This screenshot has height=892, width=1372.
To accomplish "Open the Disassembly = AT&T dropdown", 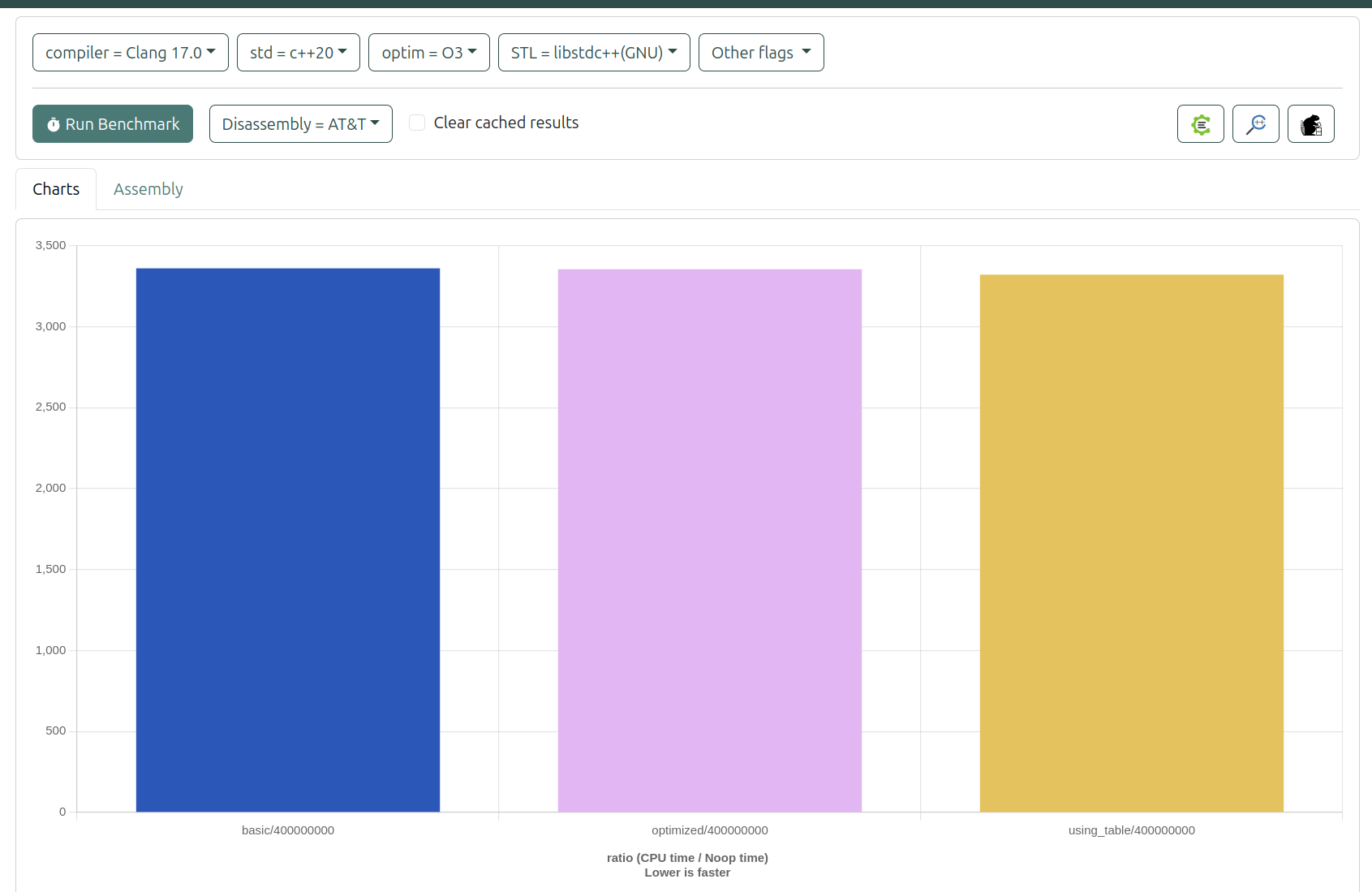I will tap(300, 124).
